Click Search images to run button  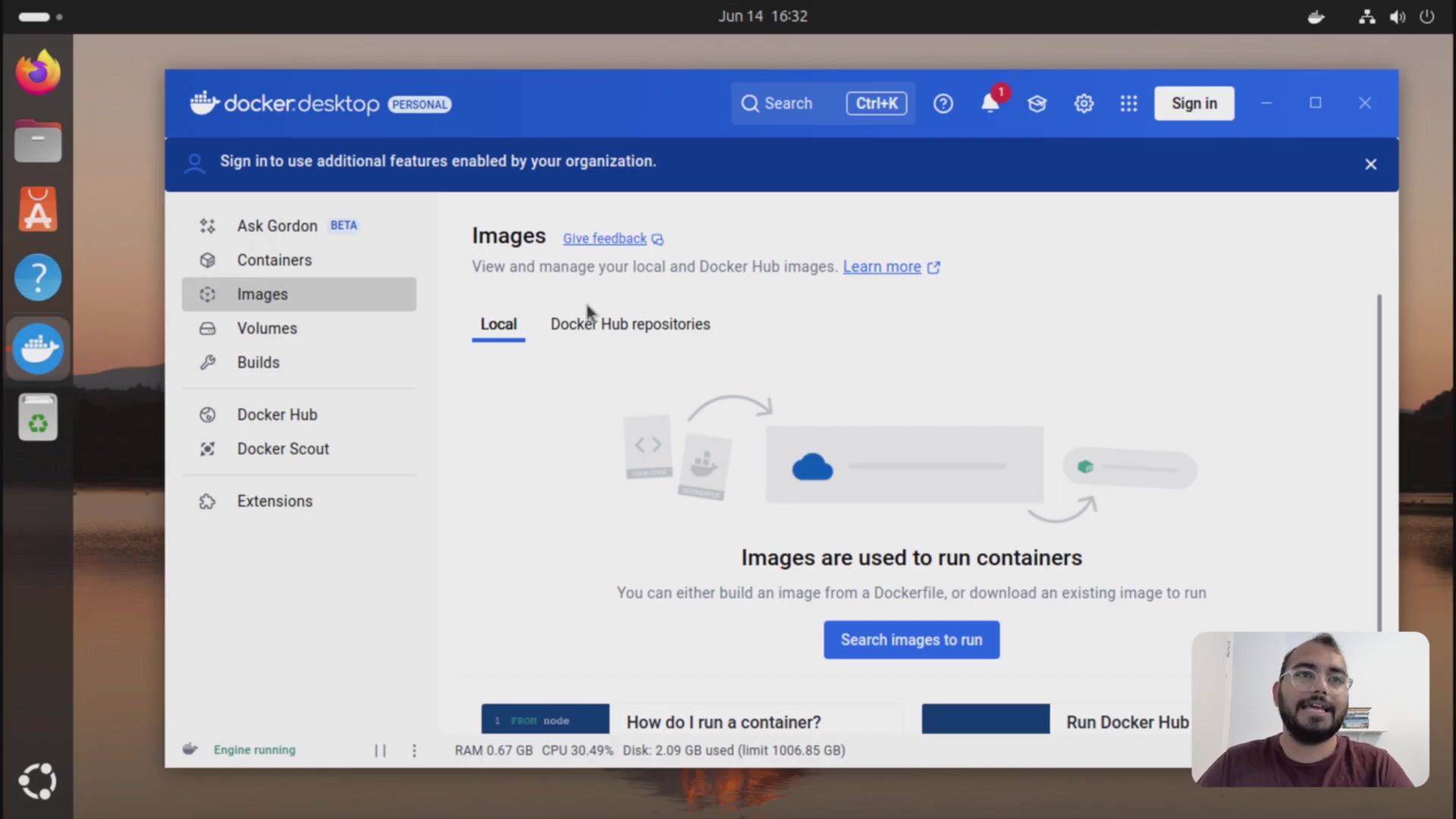[x=912, y=640]
